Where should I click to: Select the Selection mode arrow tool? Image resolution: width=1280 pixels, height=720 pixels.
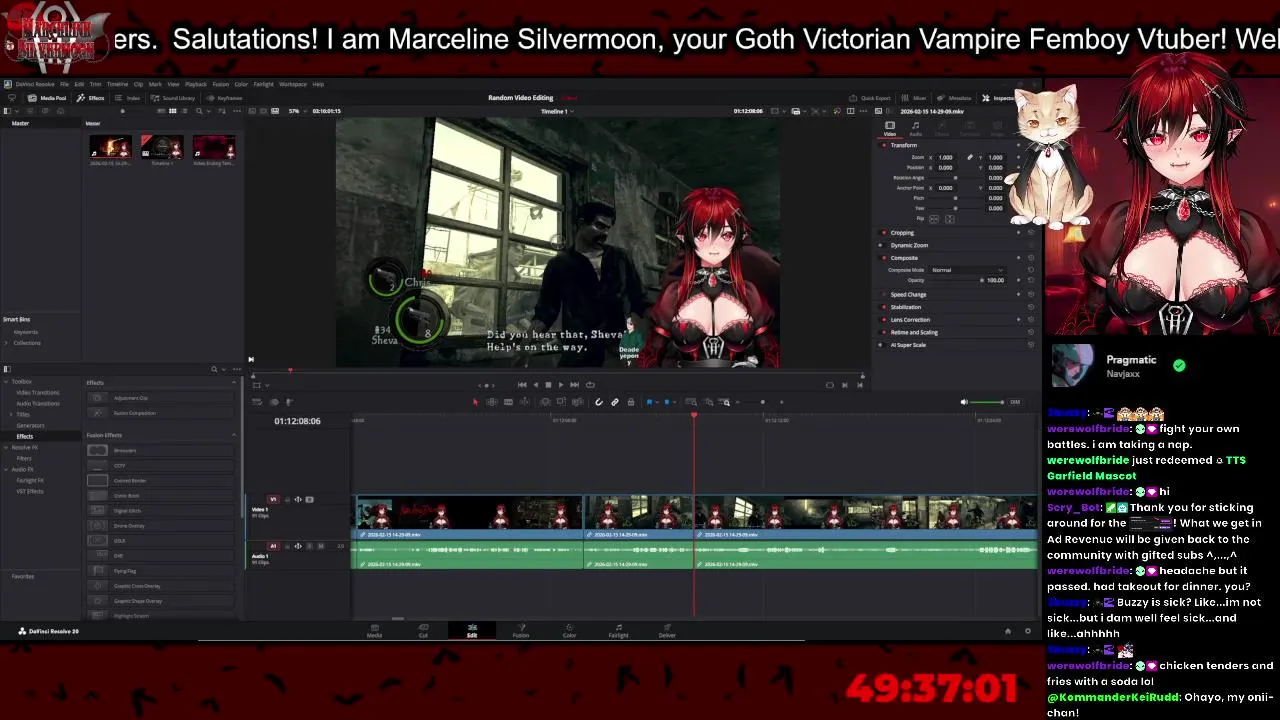pyautogui.click(x=475, y=402)
